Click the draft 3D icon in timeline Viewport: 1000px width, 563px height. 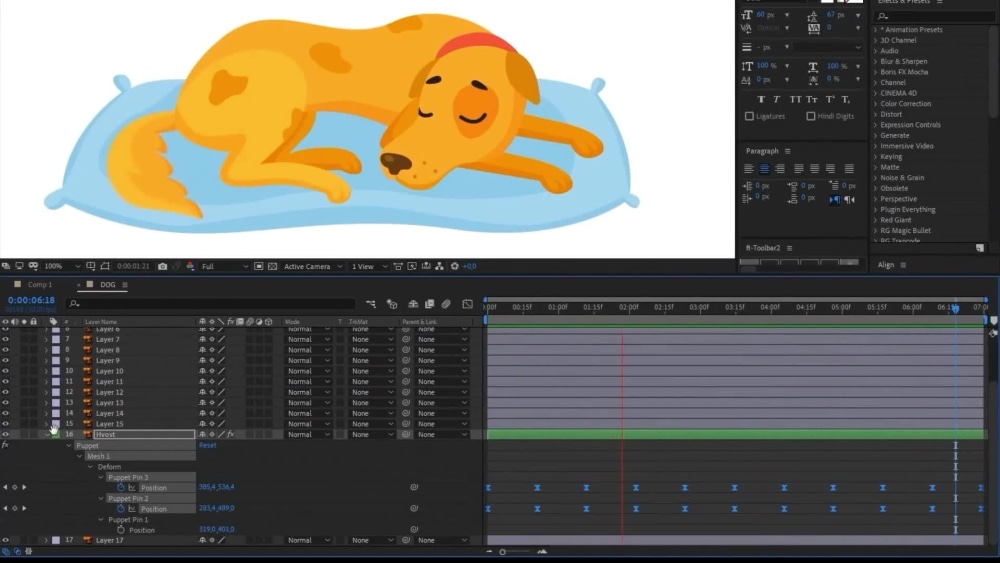pos(392,304)
